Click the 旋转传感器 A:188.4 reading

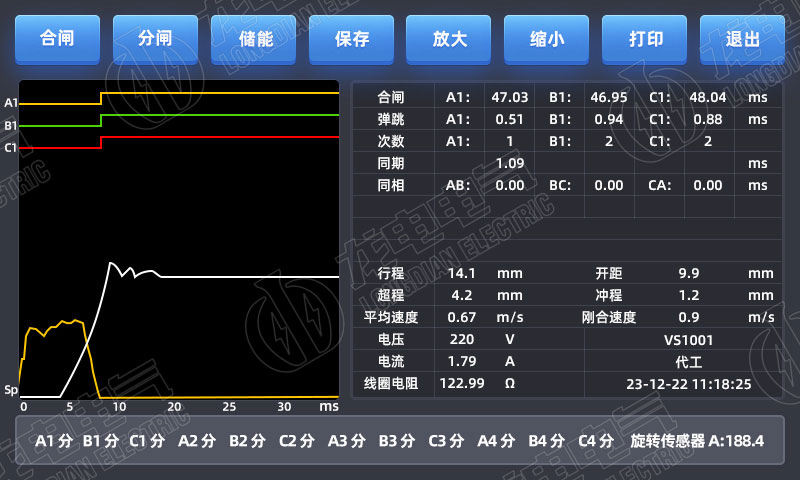(x=697, y=440)
